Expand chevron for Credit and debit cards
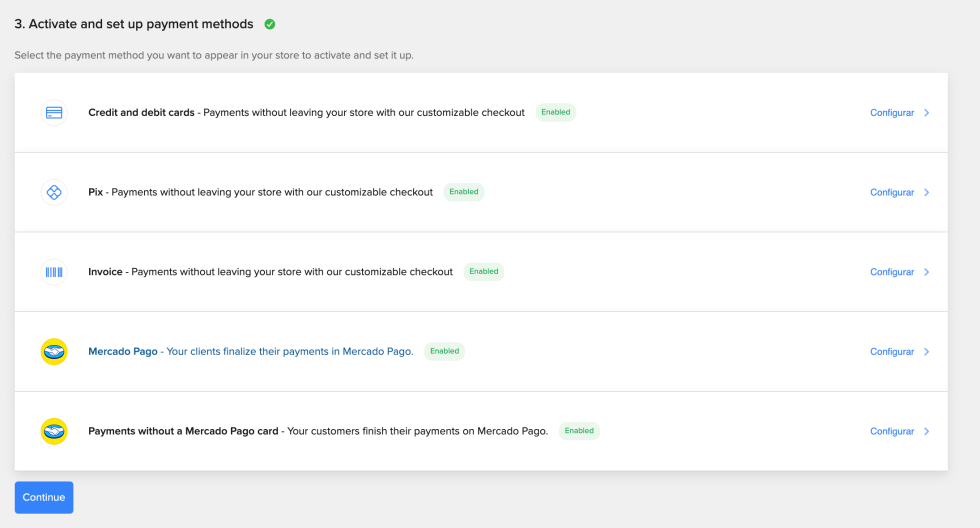The width and height of the screenshot is (980, 528). coord(927,113)
